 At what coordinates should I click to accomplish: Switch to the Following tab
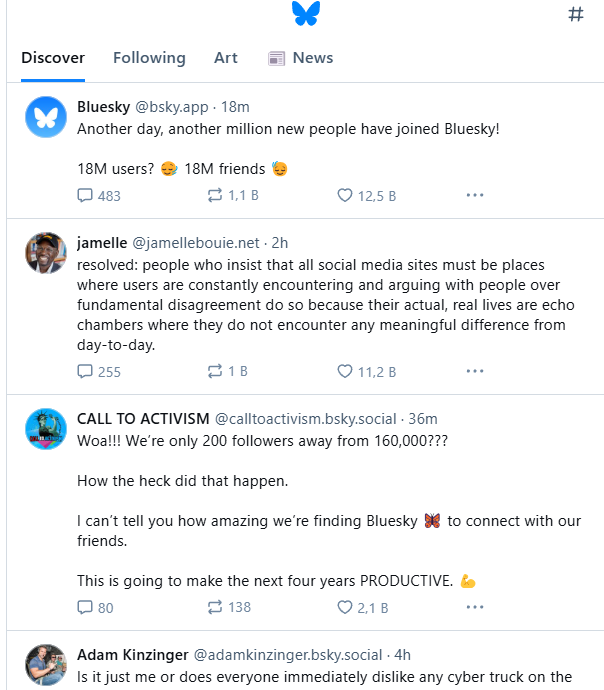[149, 58]
